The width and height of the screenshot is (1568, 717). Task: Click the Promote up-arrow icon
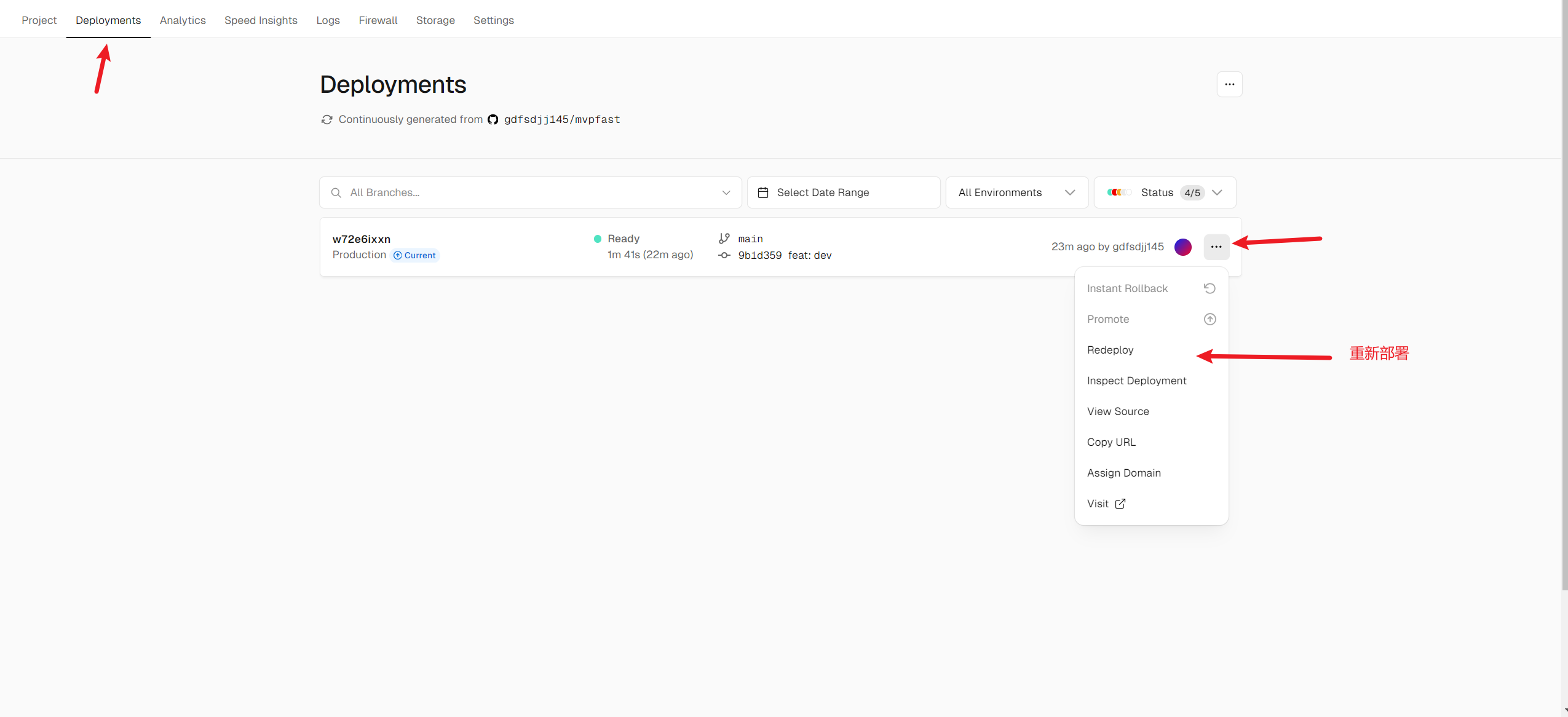(1210, 319)
